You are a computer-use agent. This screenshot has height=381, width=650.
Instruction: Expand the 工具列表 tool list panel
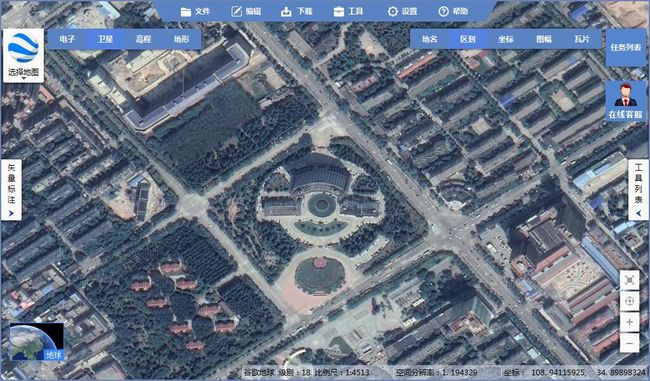pos(638,190)
